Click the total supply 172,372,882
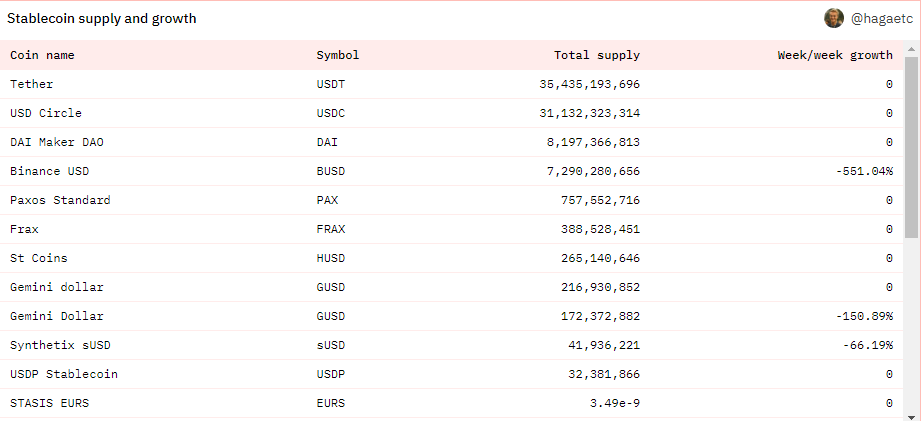The height and width of the screenshot is (421, 924). [x=600, y=316]
